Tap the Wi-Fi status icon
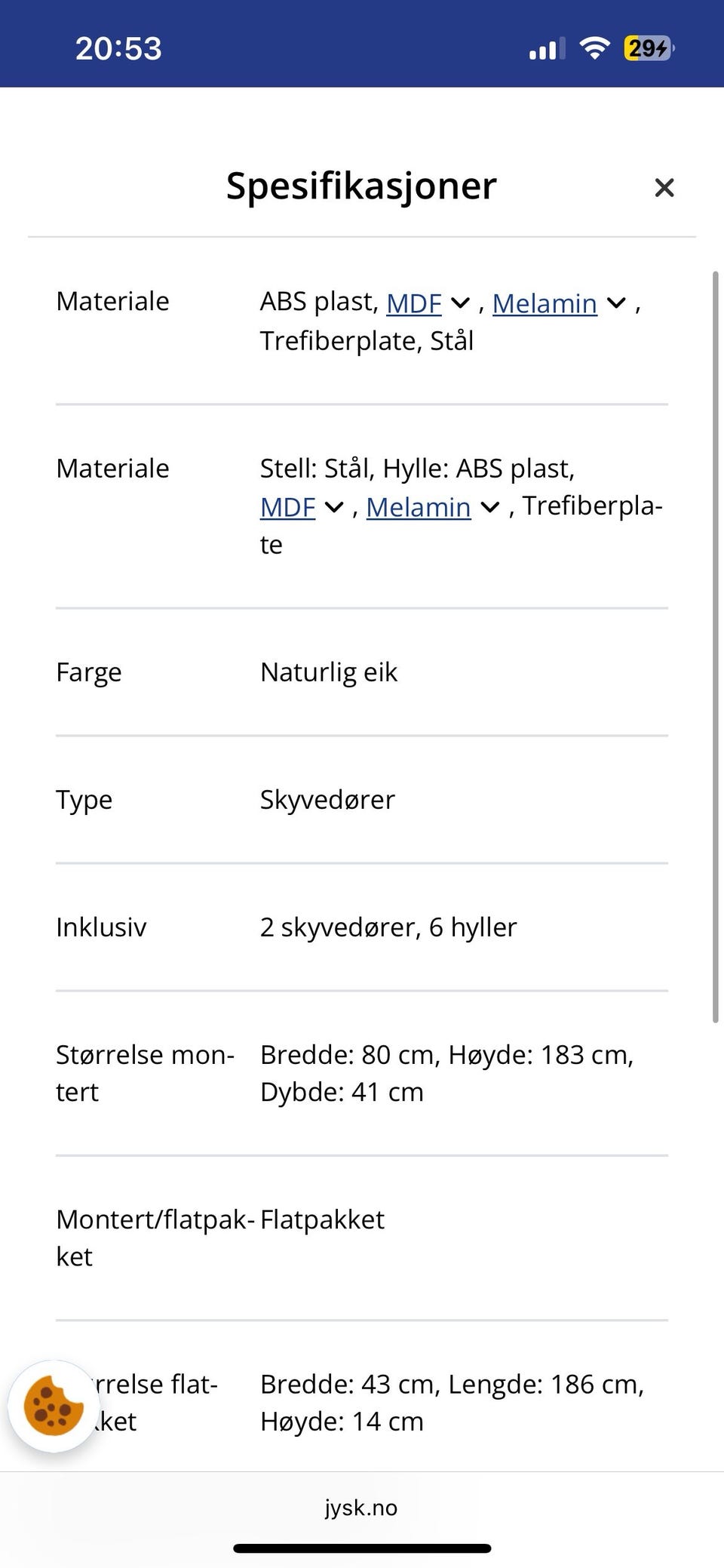This screenshot has width=724, height=1568. click(594, 48)
